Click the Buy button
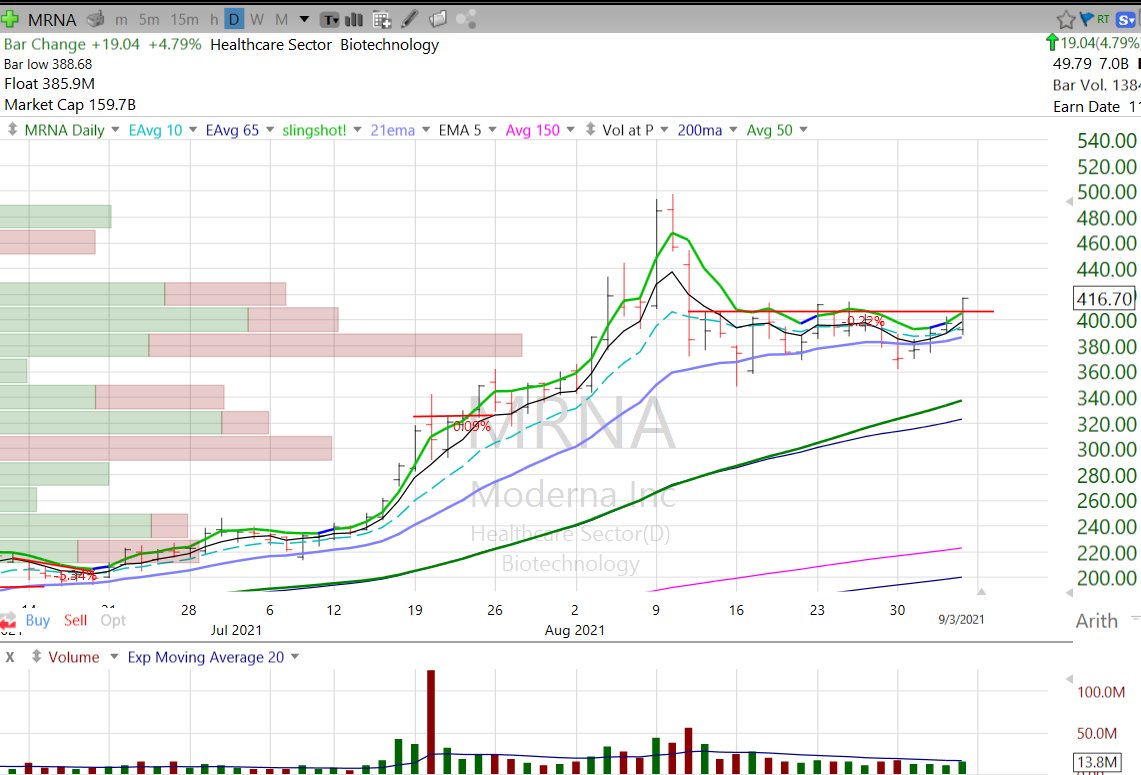 (38, 620)
